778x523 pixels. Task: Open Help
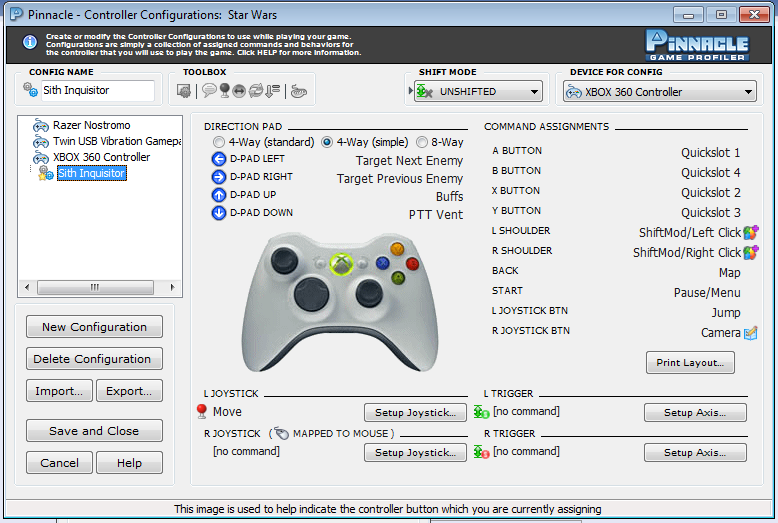tap(129, 463)
